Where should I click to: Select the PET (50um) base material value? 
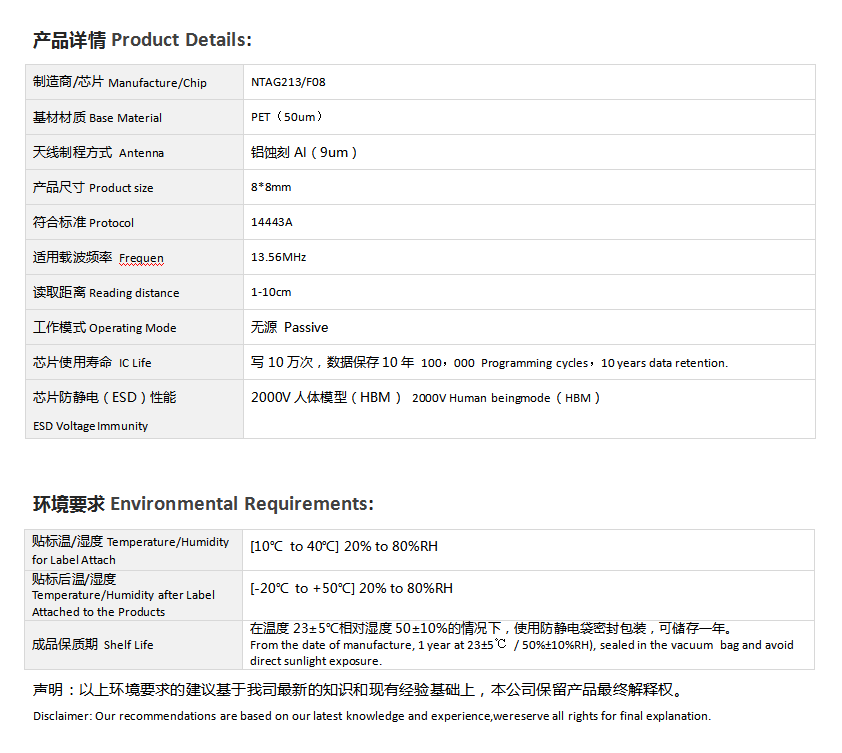pos(287,117)
